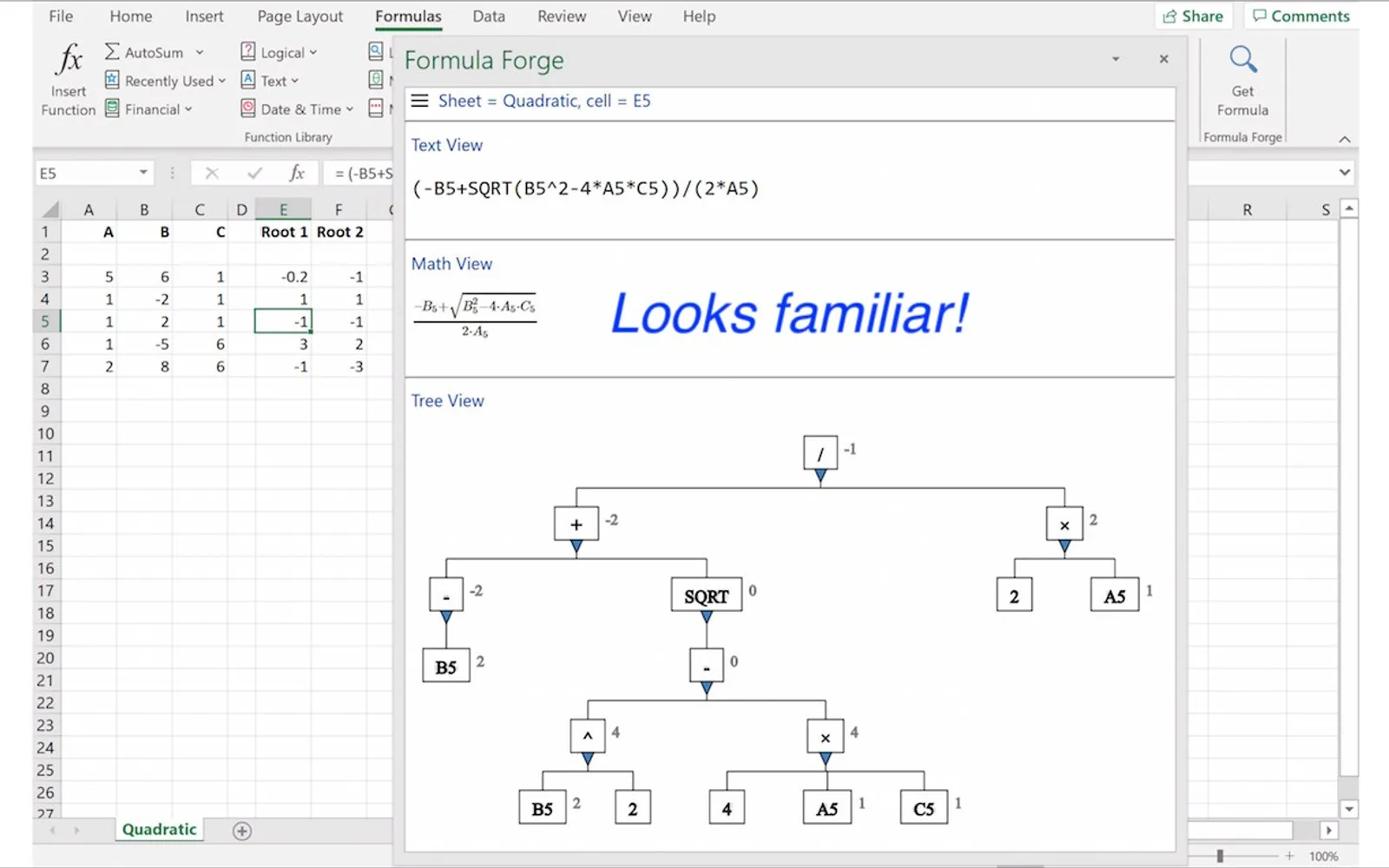Image resolution: width=1389 pixels, height=868 pixels.
Task: Open the Recently Used functions icon
Action: 112,80
